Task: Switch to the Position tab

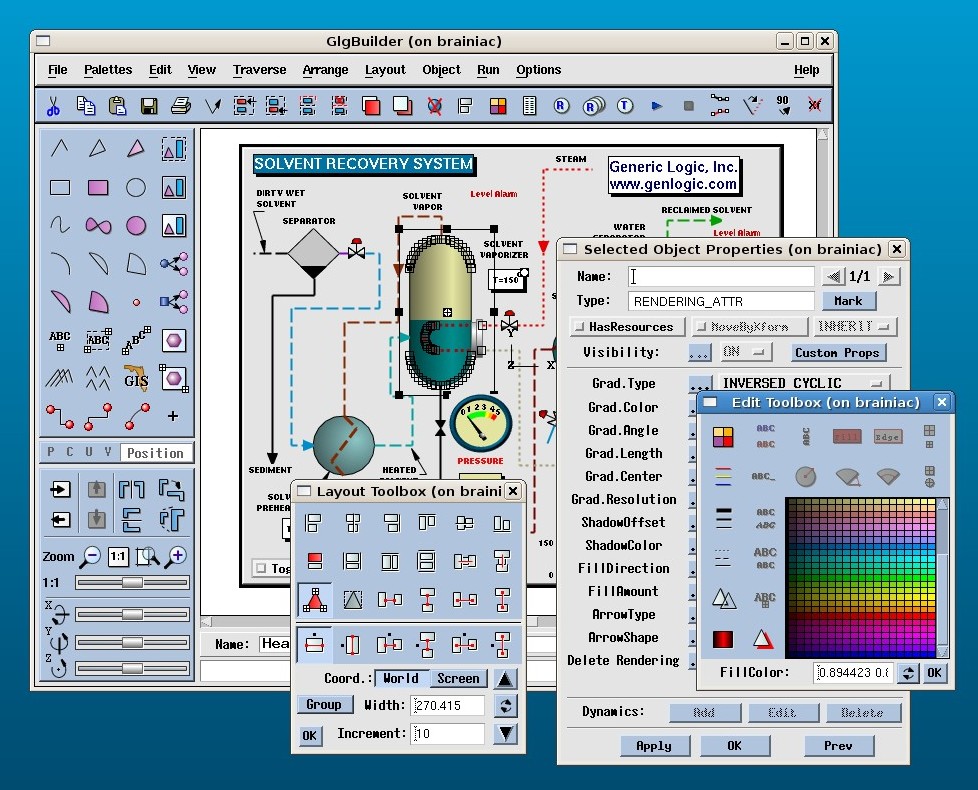Action: click(x=156, y=452)
